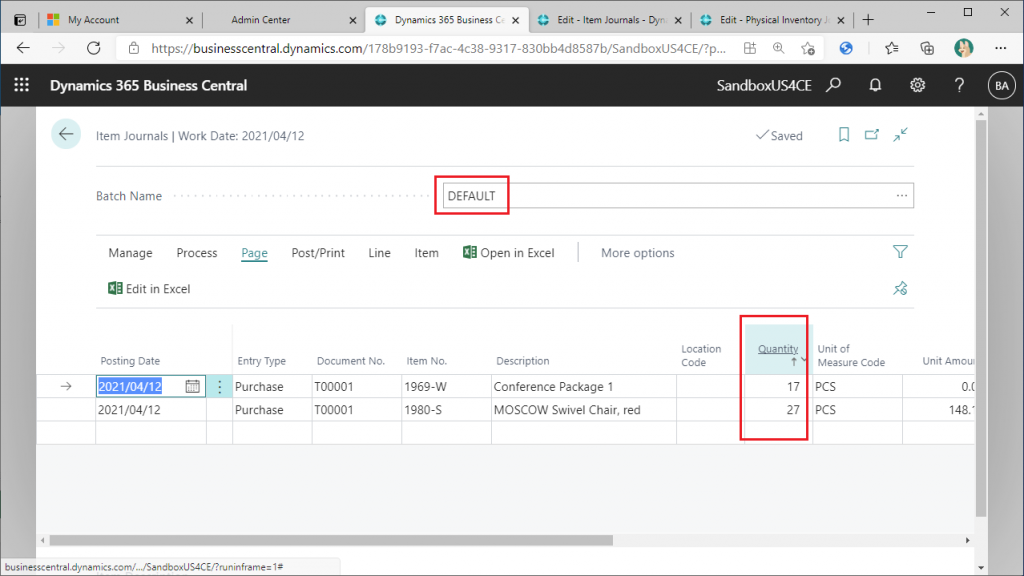Click the horizontal scrollbar of the grid
The image size is (1024, 576).
click(x=331, y=540)
